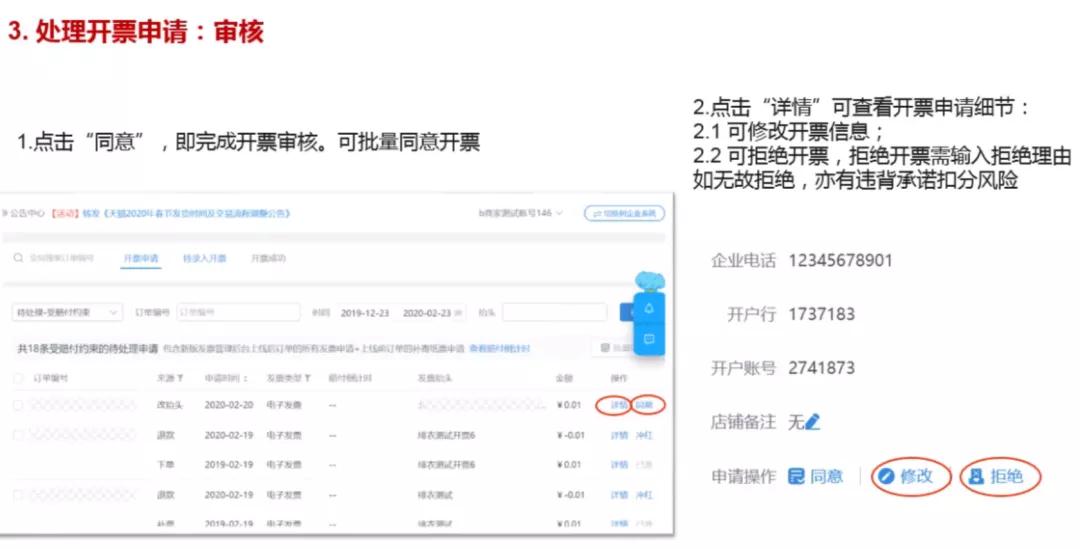Open the calendar icon after 2020-02-23
The image size is (1080, 549).
coord(459,313)
